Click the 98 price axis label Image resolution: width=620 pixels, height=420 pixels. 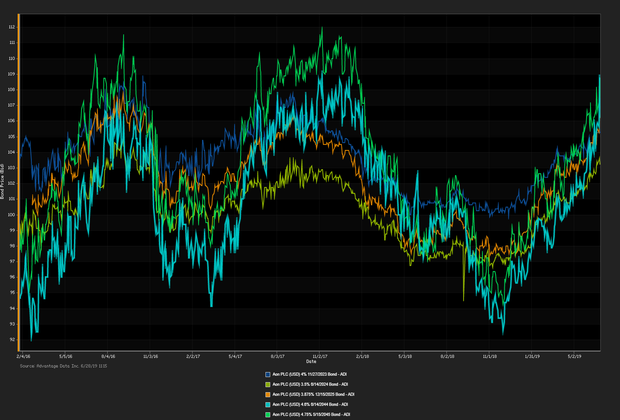[x=12, y=246]
